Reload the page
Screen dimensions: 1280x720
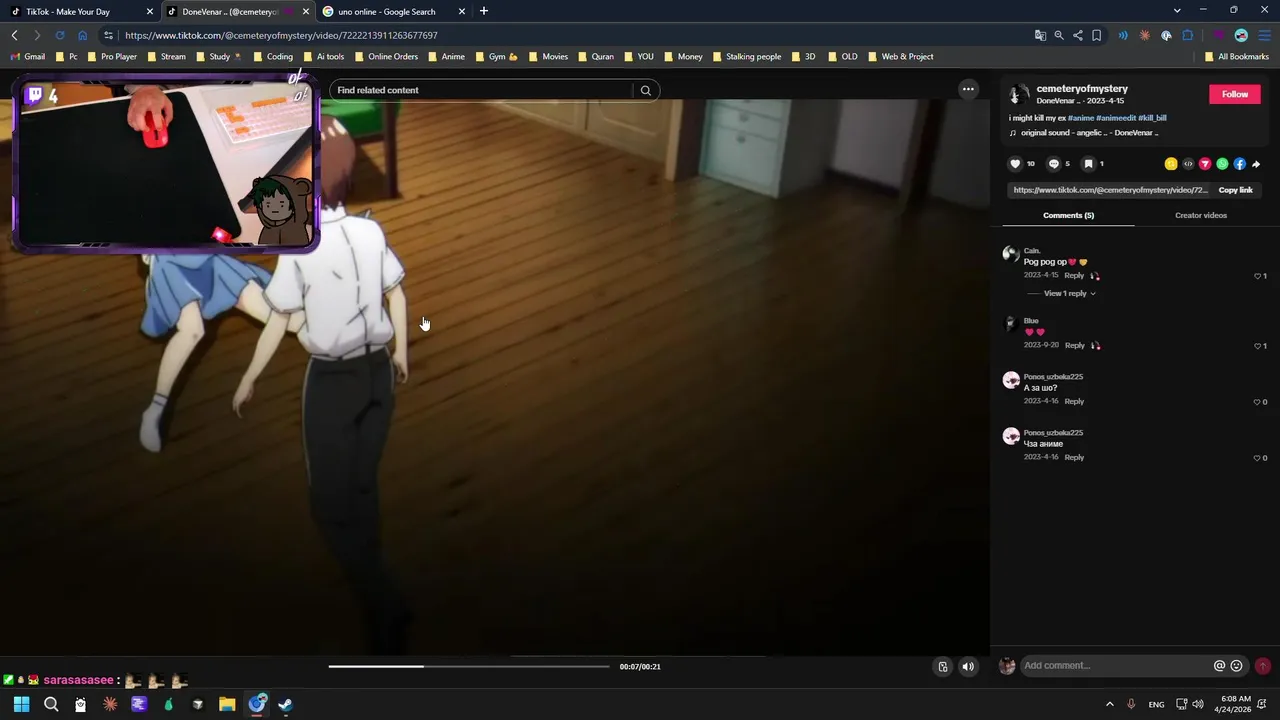(60, 35)
